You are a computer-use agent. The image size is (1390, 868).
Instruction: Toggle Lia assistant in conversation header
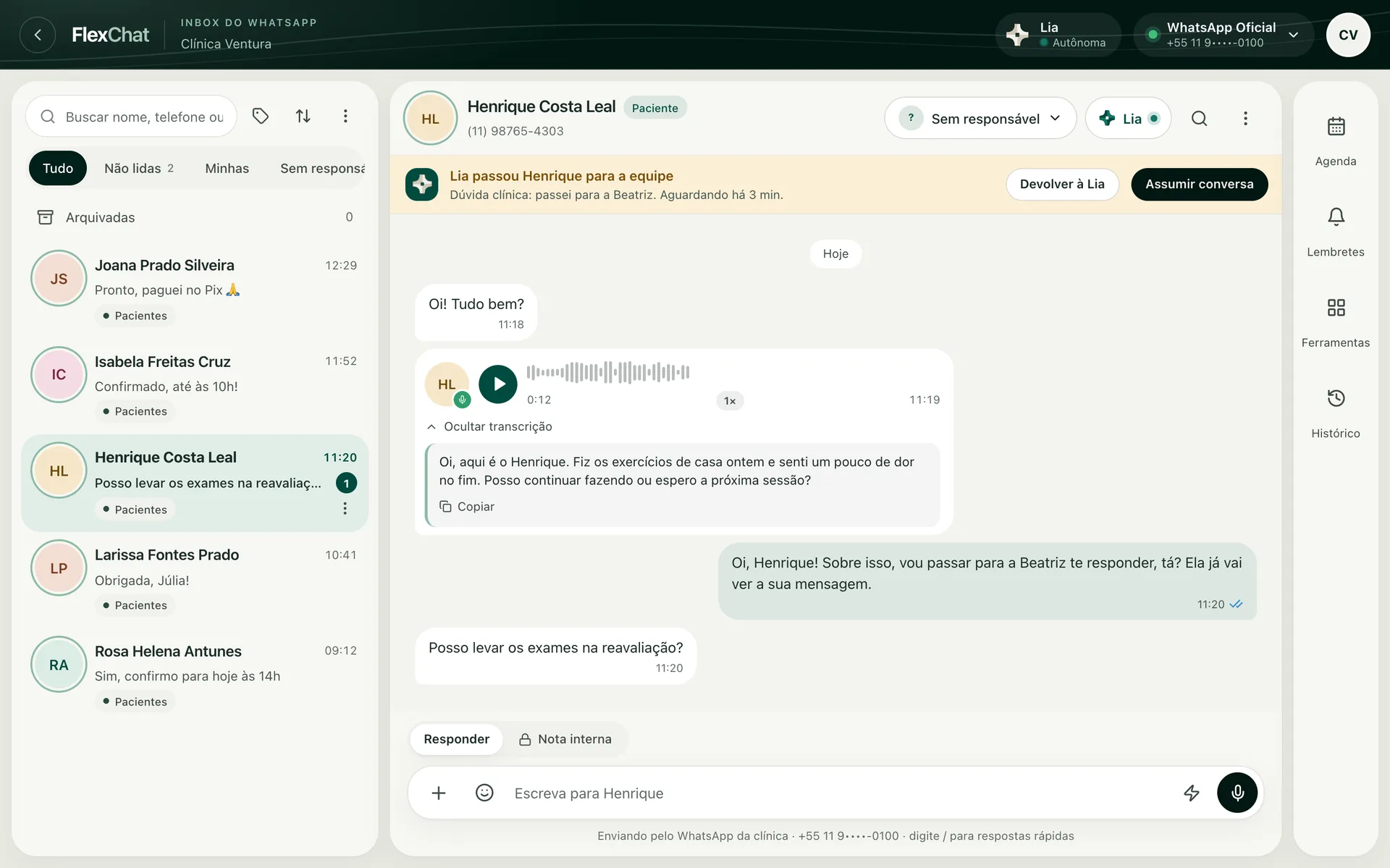coord(1128,118)
